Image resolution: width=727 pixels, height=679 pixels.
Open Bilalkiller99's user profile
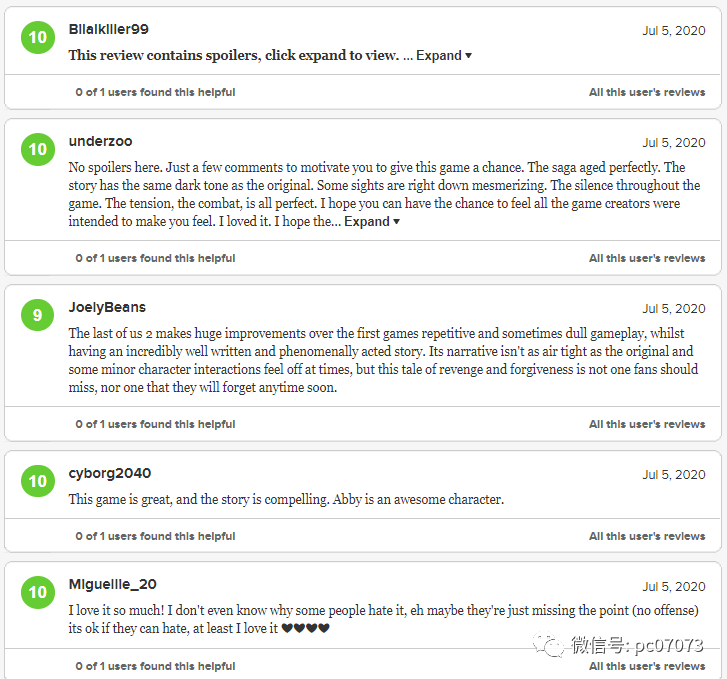click(x=108, y=30)
